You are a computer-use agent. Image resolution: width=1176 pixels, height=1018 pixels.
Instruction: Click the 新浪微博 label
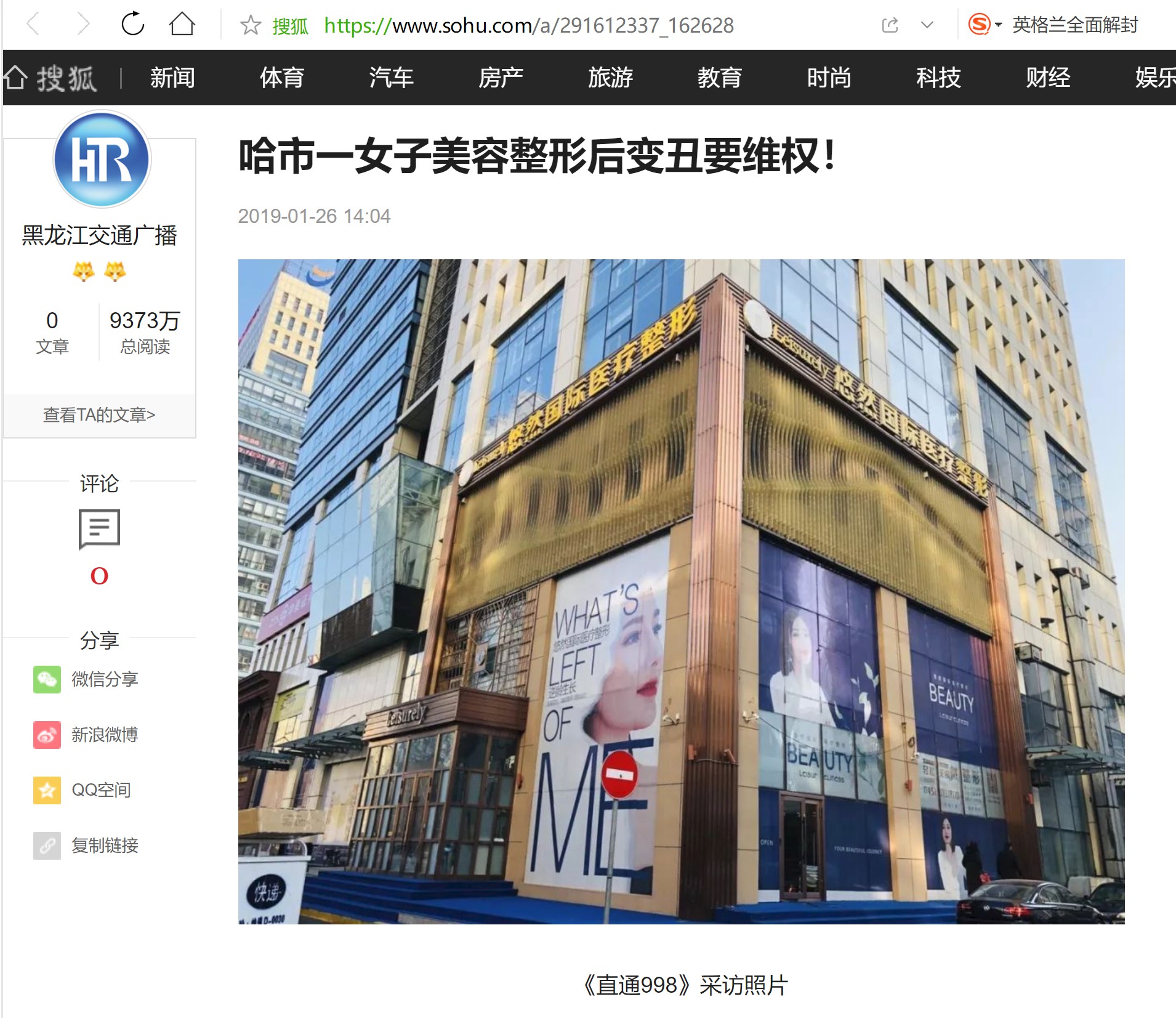point(105,735)
